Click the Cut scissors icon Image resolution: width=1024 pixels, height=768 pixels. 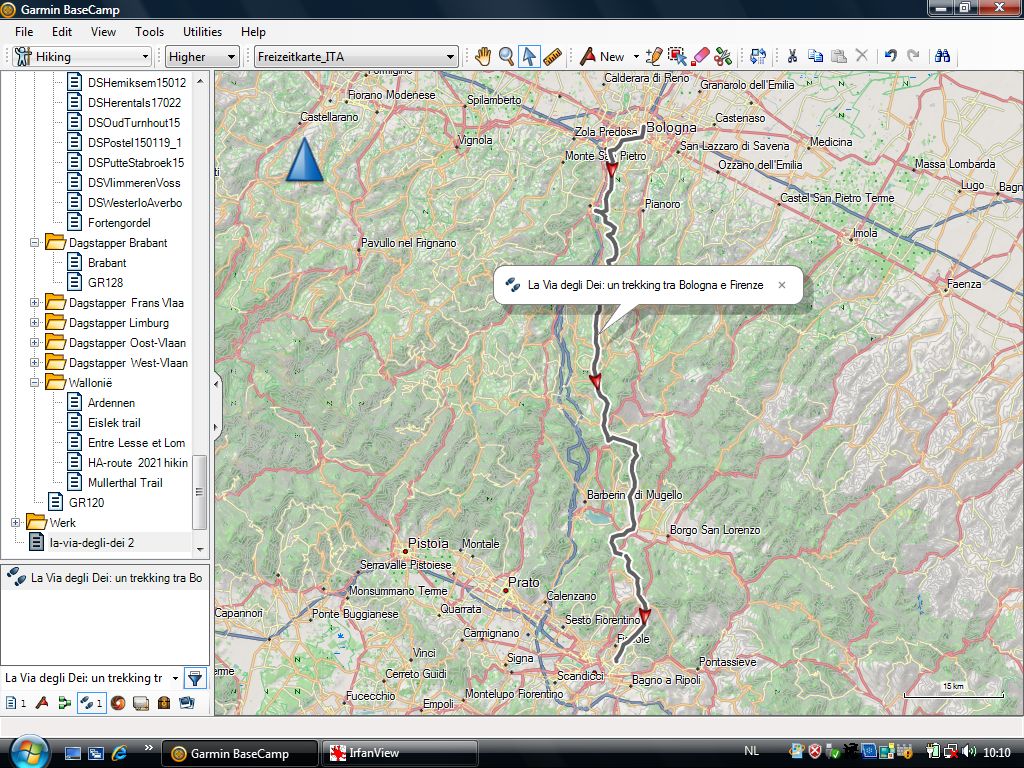click(792, 57)
